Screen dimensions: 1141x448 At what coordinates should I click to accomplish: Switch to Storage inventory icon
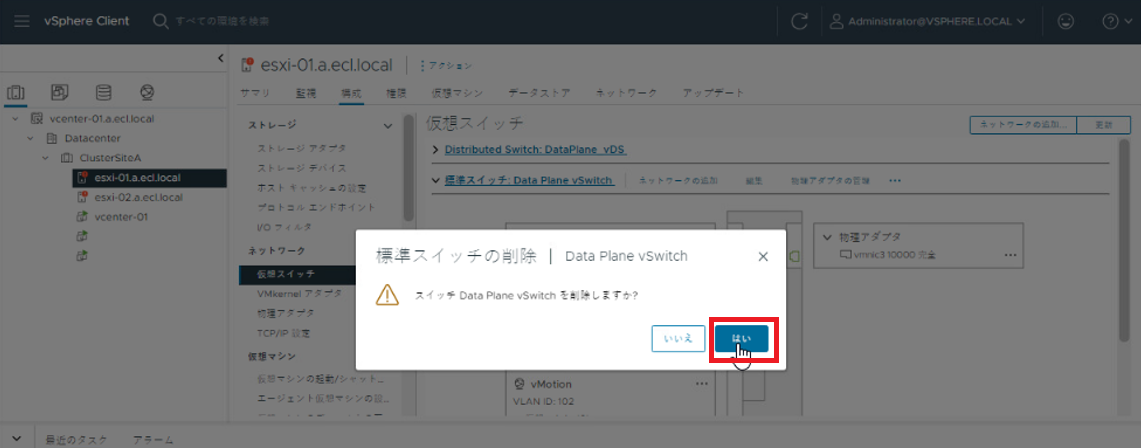(104, 92)
